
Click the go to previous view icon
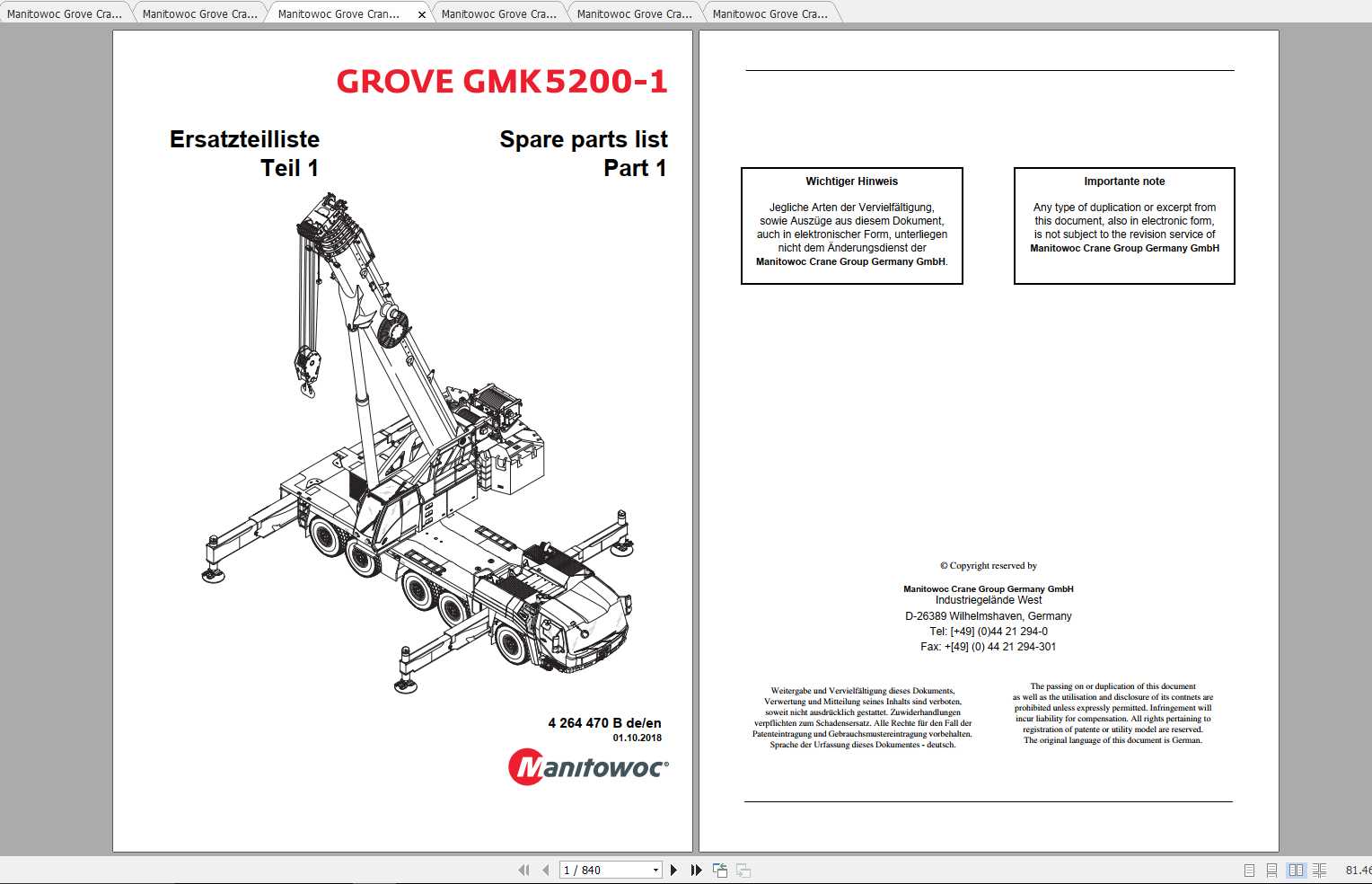(x=720, y=870)
